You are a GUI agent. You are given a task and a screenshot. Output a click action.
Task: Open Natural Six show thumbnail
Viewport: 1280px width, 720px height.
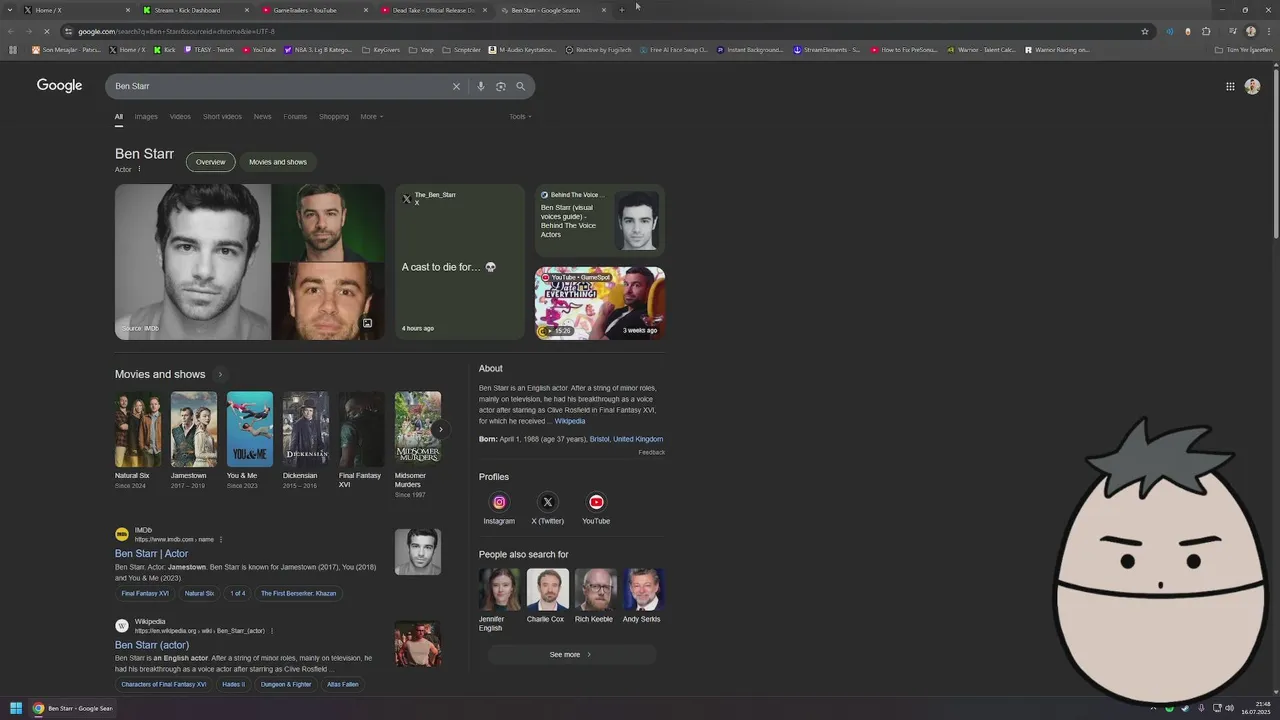(x=138, y=429)
